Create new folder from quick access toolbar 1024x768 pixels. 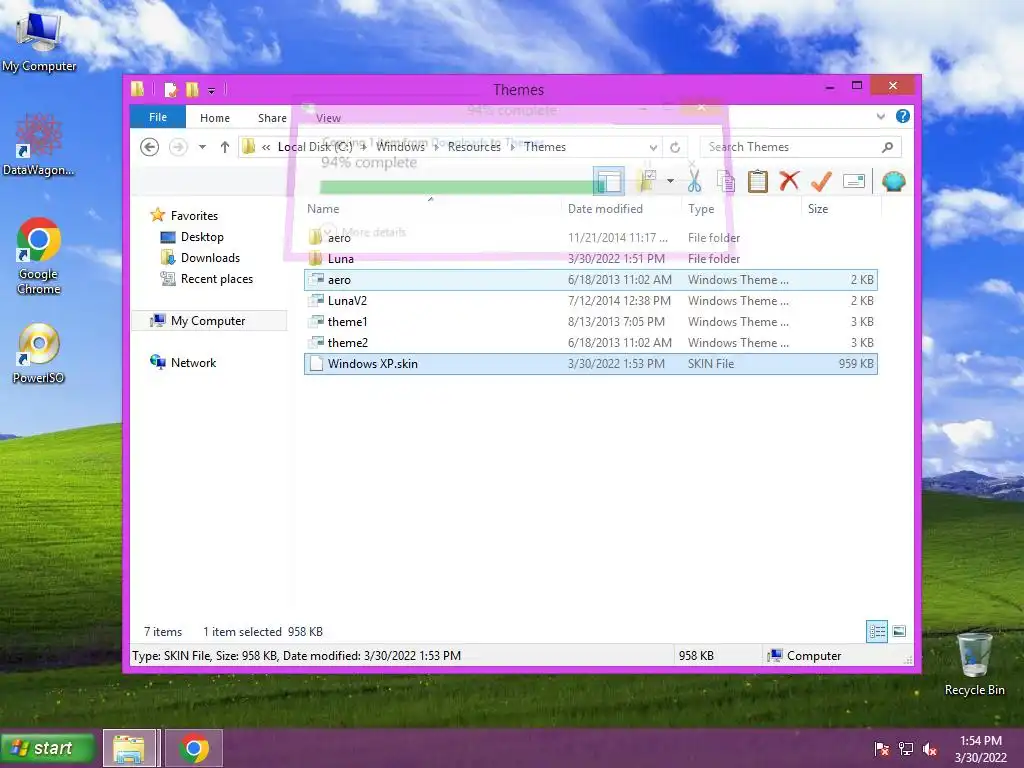[192, 89]
